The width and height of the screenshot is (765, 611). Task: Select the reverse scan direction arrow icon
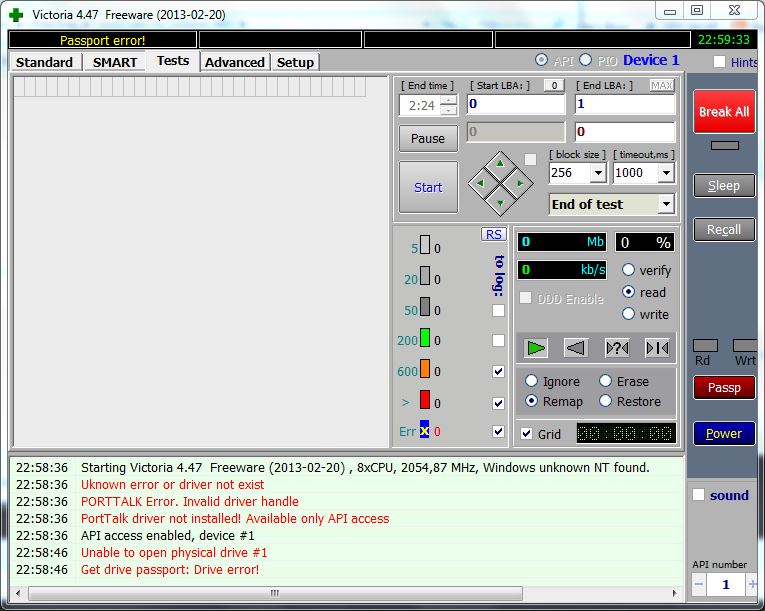tap(576, 348)
